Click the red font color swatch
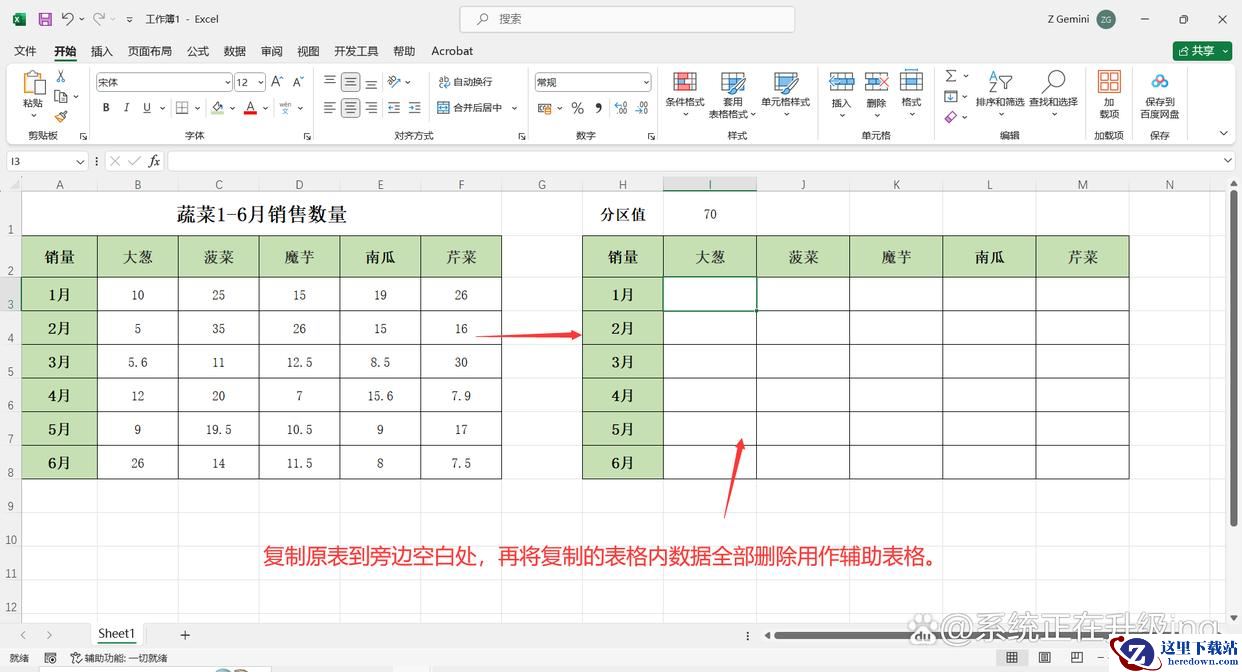1242x672 pixels. (250, 108)
